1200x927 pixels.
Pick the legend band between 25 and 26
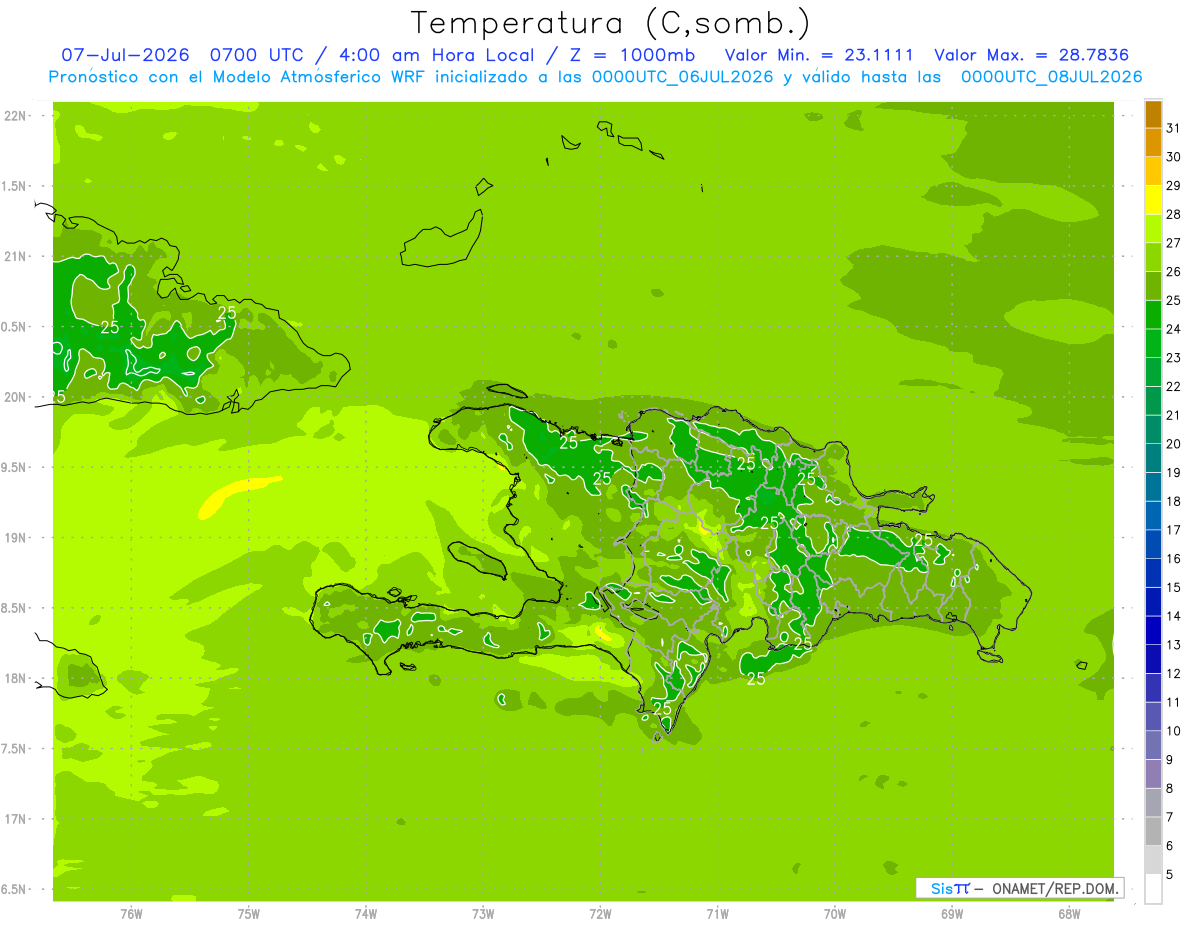click(x=1153, y=286)
